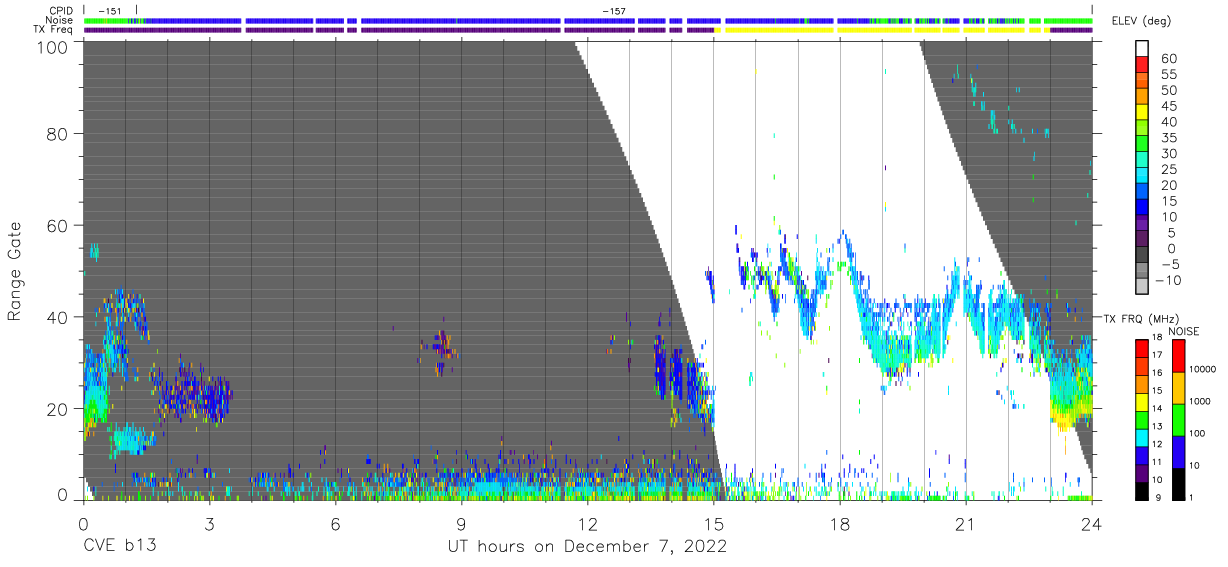Image resolution: width=1228 pixels, height=567 pixels.
Task: Click the red 17-18 MHz TX FRQ segment
Action: pos(1141,347)
